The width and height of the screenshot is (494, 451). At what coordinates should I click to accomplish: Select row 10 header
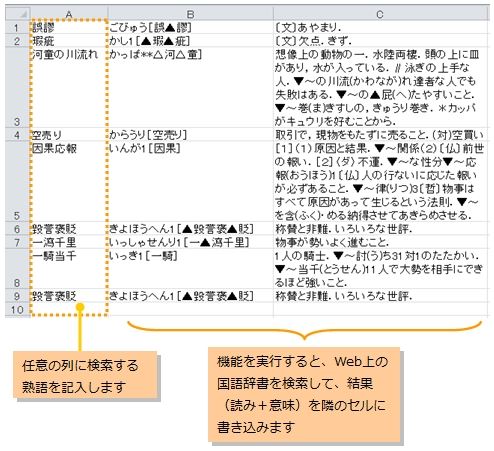pos(18,309)
